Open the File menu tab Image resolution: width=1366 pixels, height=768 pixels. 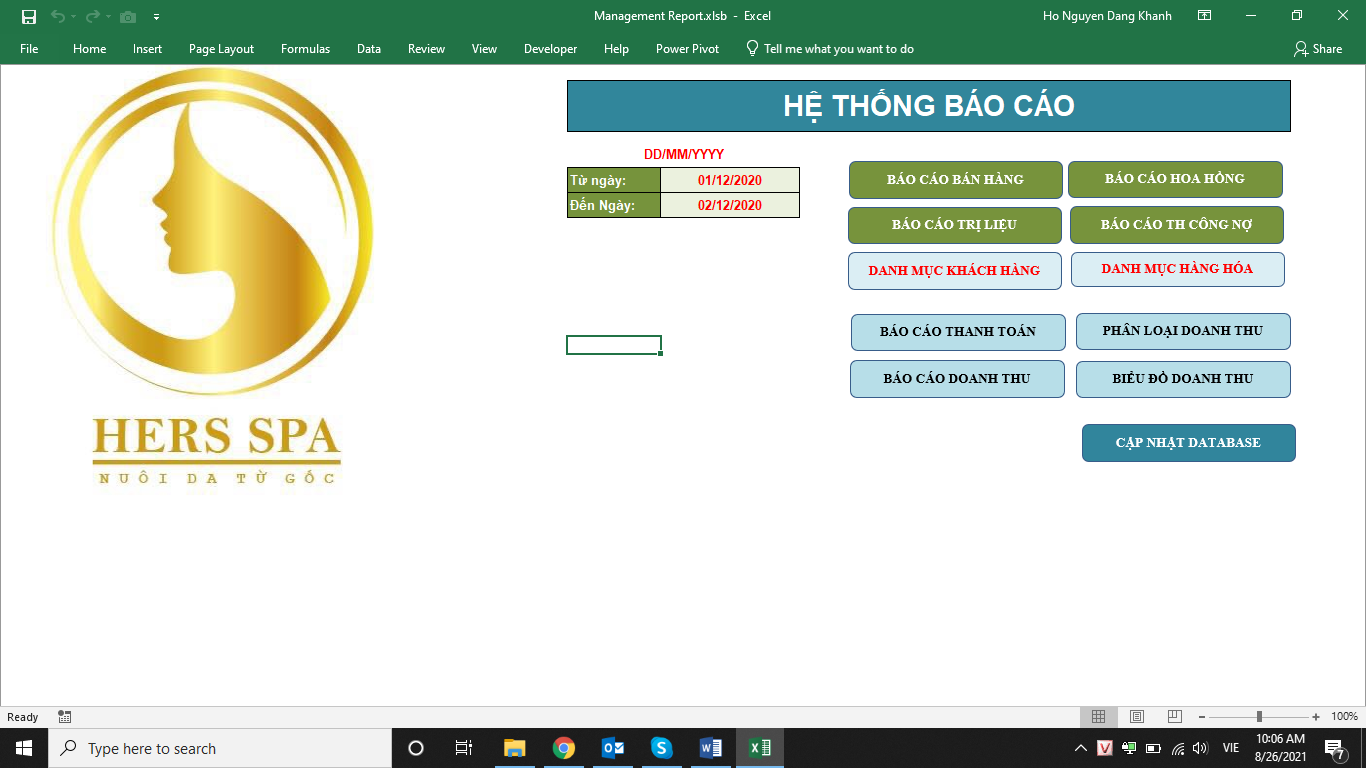pyautogui.click(x=29, y=49)
